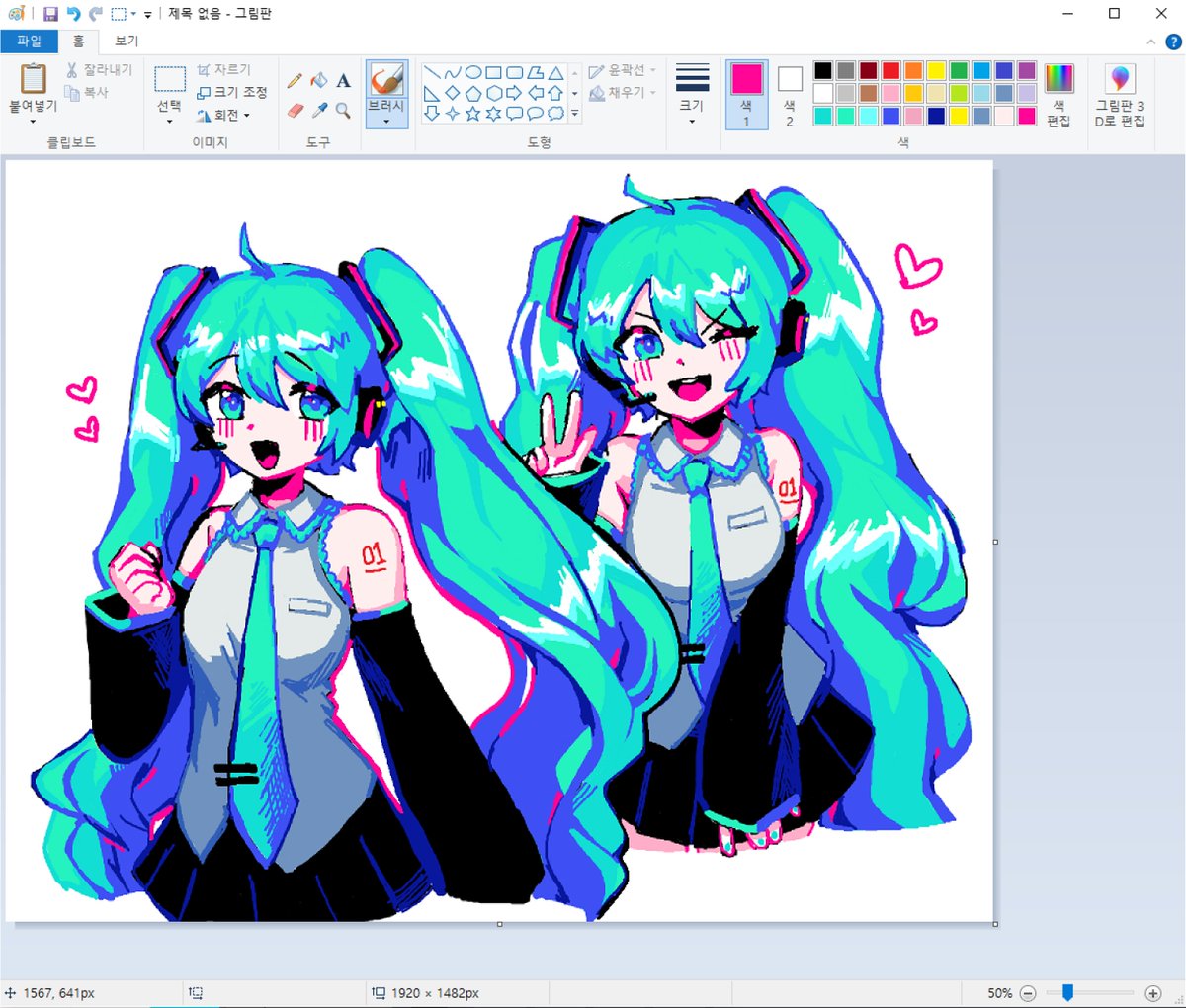Click the zoom in plus button
Image resolution: width=1186 pixels, height=1008 pixels.
click(x=1152, y=993)
